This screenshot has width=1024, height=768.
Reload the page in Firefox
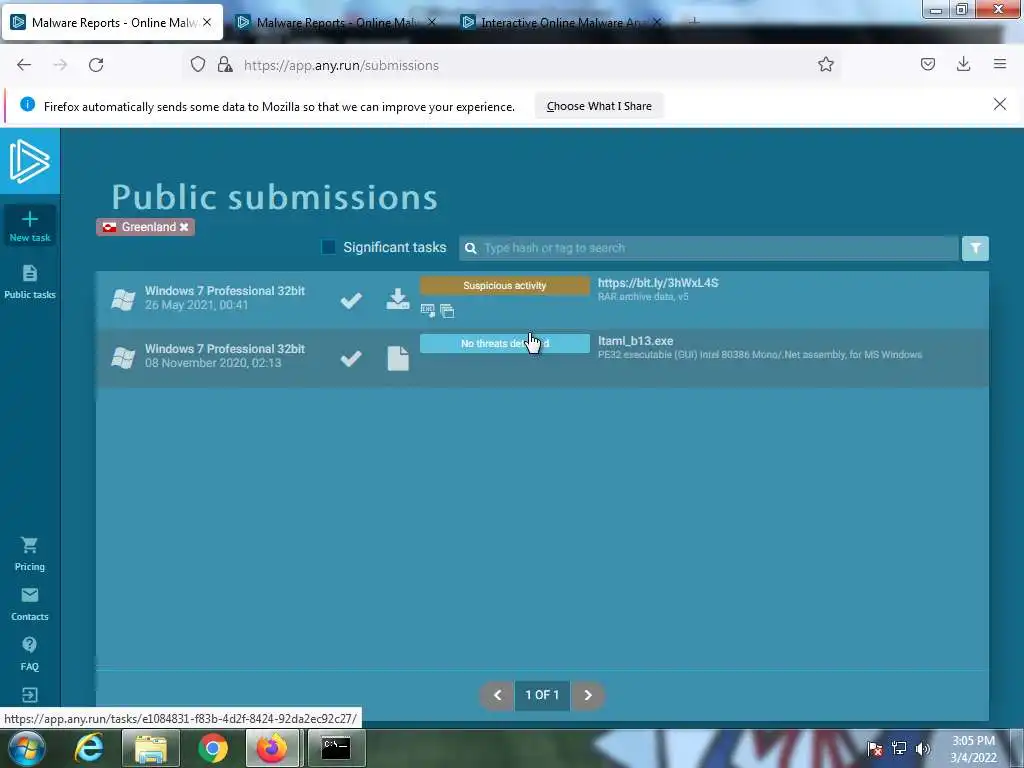(96, 65)
